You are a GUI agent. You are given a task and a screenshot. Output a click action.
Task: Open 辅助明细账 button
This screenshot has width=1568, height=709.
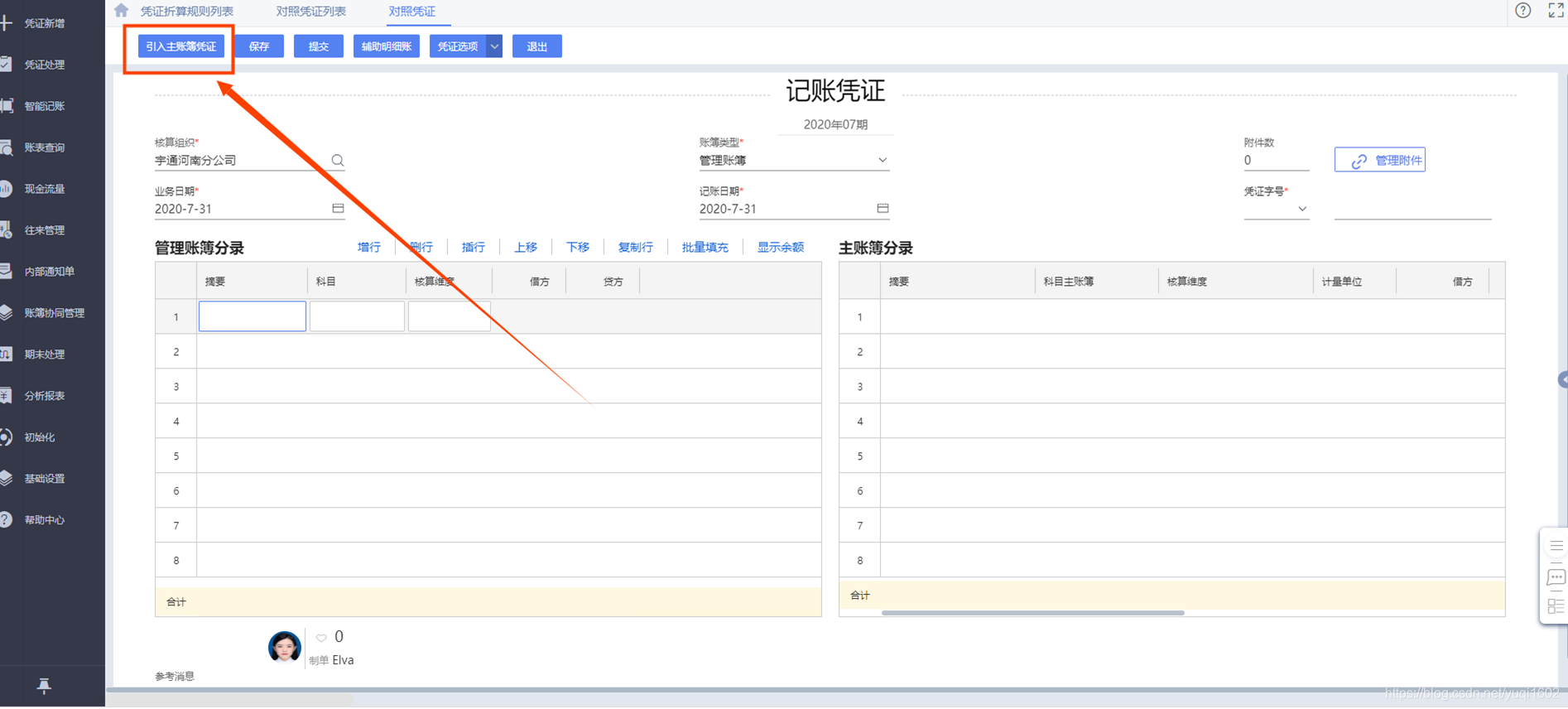386,46
